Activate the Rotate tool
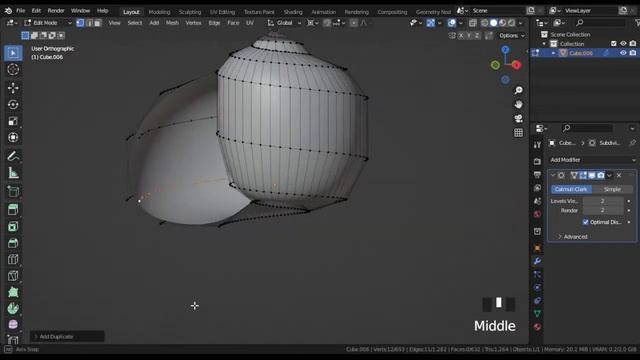Image resolution: width=640 pixels, height=360 pixels. click(13, 104)
